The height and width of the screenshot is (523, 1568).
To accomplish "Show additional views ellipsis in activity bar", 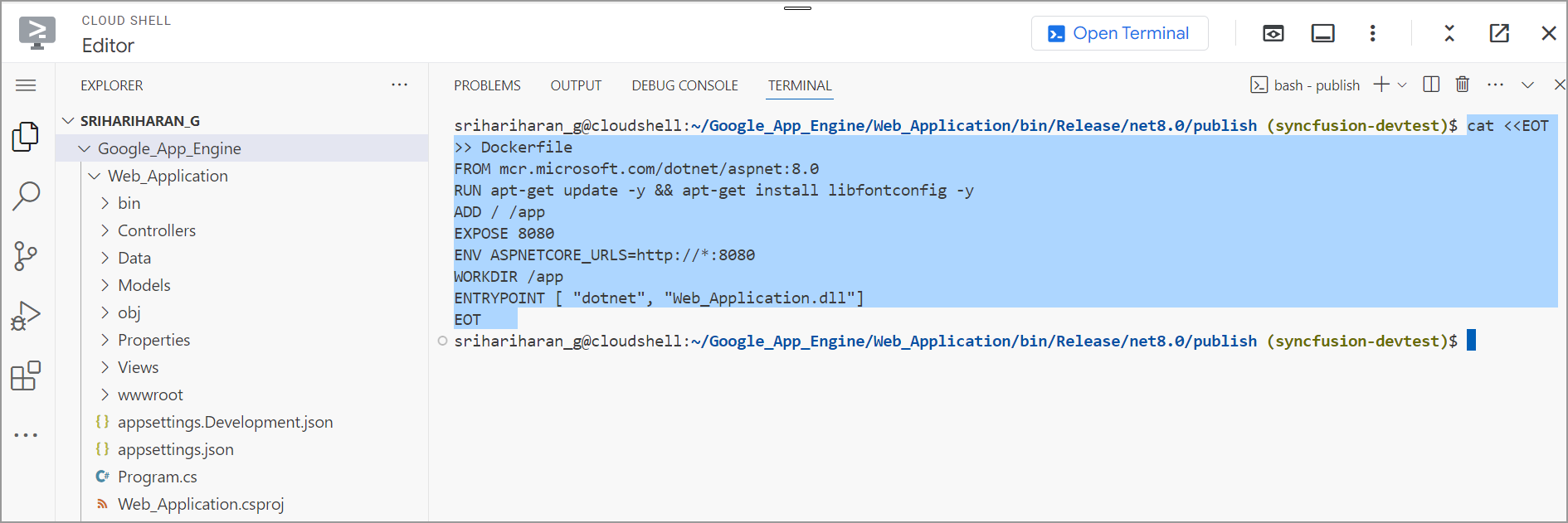I will [26, 435].
